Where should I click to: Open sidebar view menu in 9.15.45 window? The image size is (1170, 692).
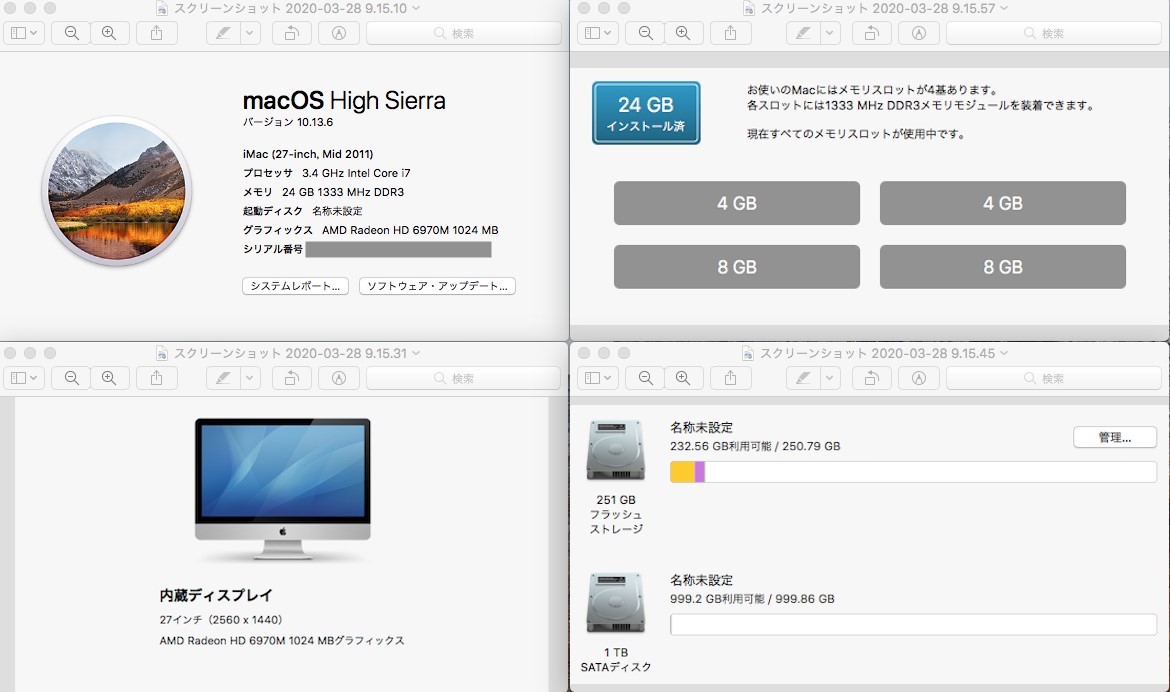coord(598,378)
